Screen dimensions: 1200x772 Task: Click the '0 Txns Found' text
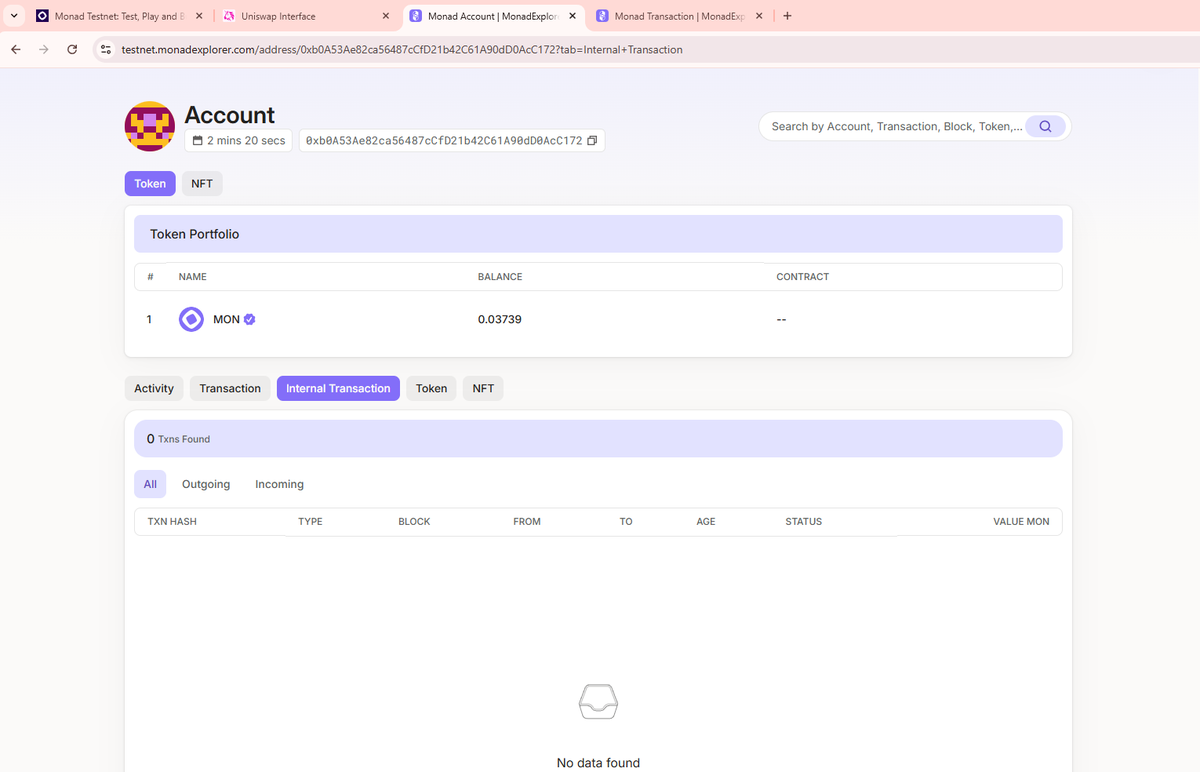click(178, 439)
